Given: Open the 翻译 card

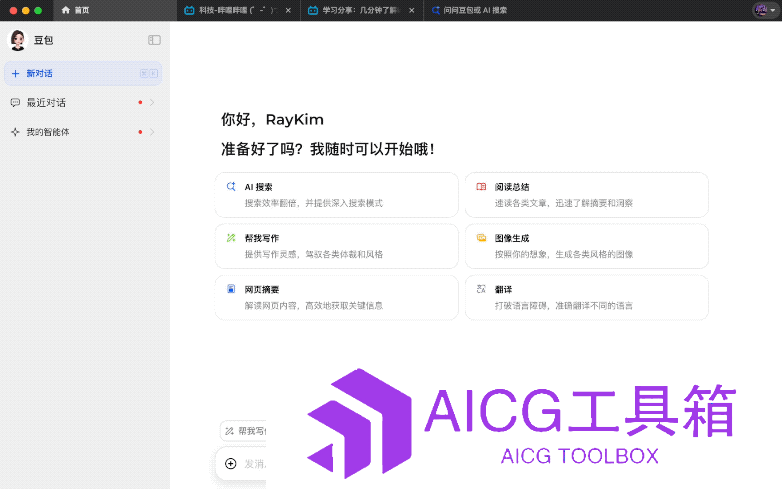Looking at the screenshot, I should point(586,298).
